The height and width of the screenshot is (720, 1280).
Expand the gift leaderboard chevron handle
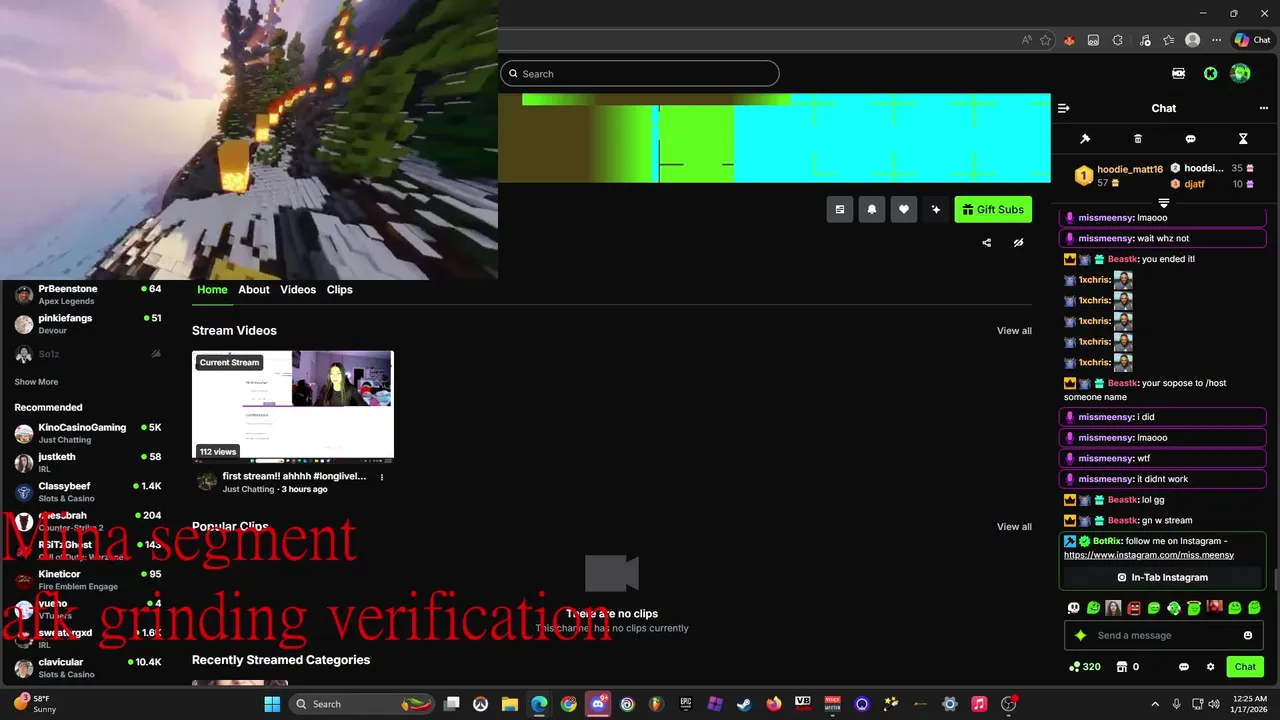(1164, 203)
